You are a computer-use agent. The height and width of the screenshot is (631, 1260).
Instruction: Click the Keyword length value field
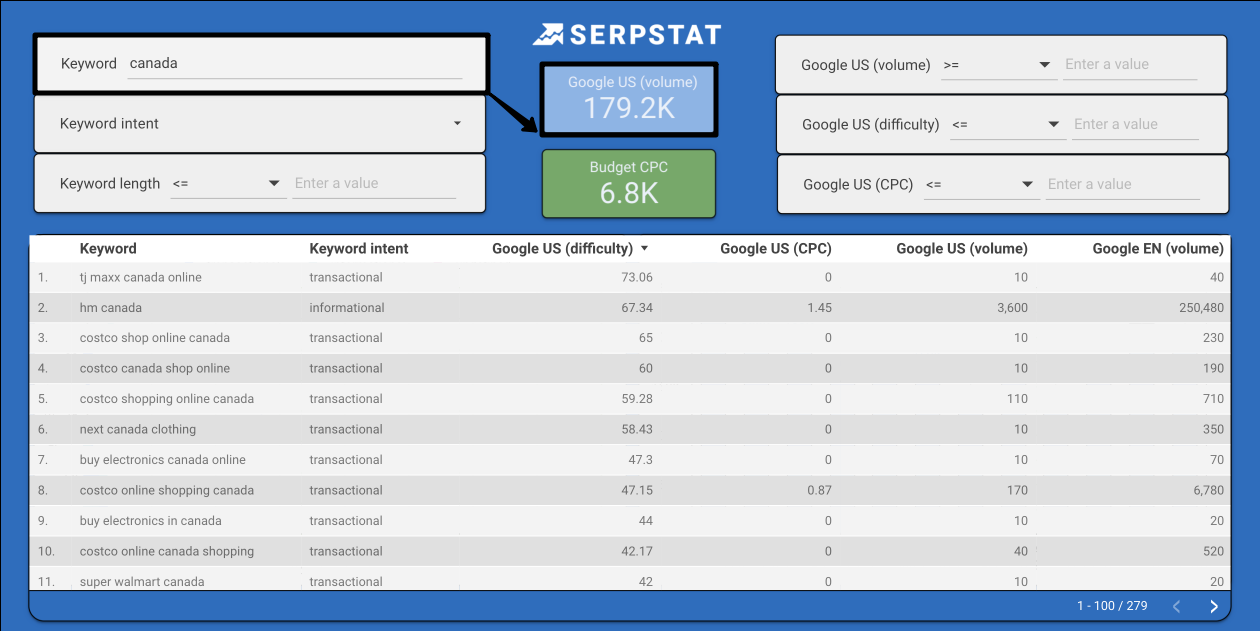[x=374, y=184]
